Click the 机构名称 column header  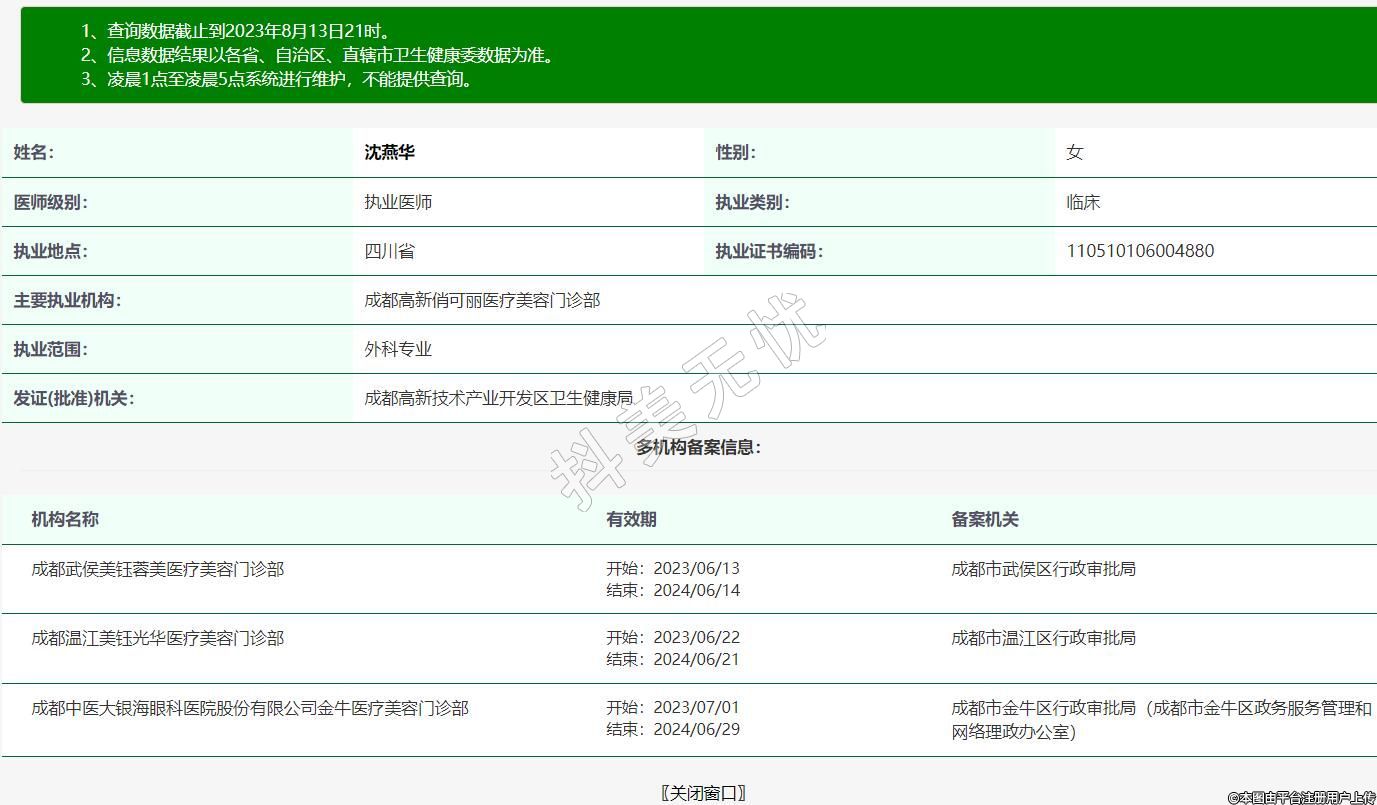65,519
